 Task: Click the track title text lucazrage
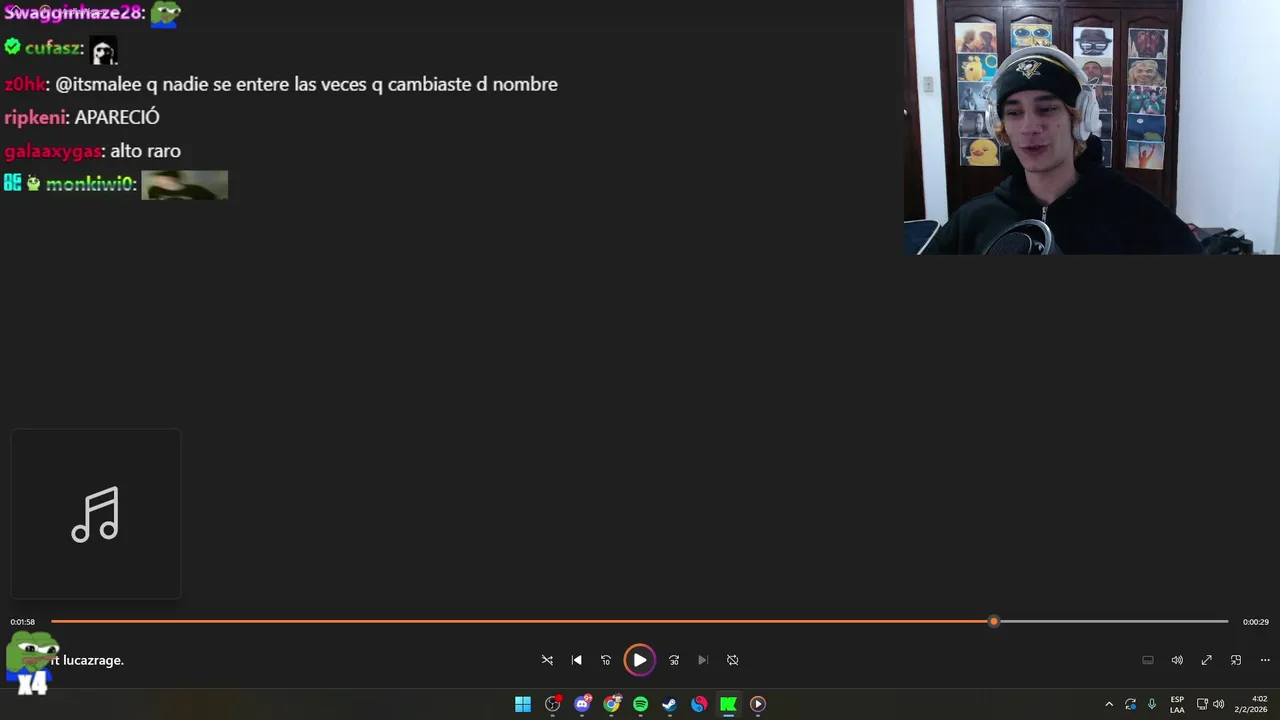(93, 660)
